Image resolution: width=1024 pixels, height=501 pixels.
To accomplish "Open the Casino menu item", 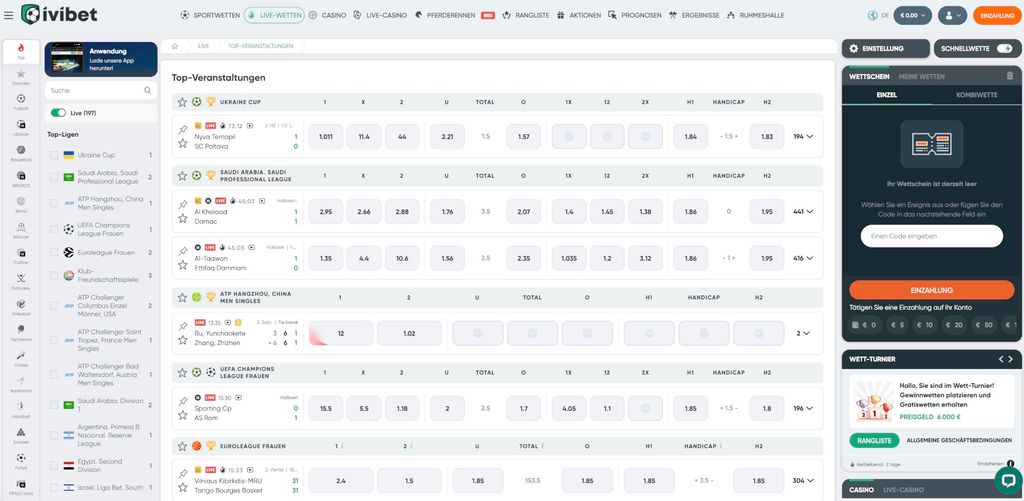I will click(x=327, y=15).
